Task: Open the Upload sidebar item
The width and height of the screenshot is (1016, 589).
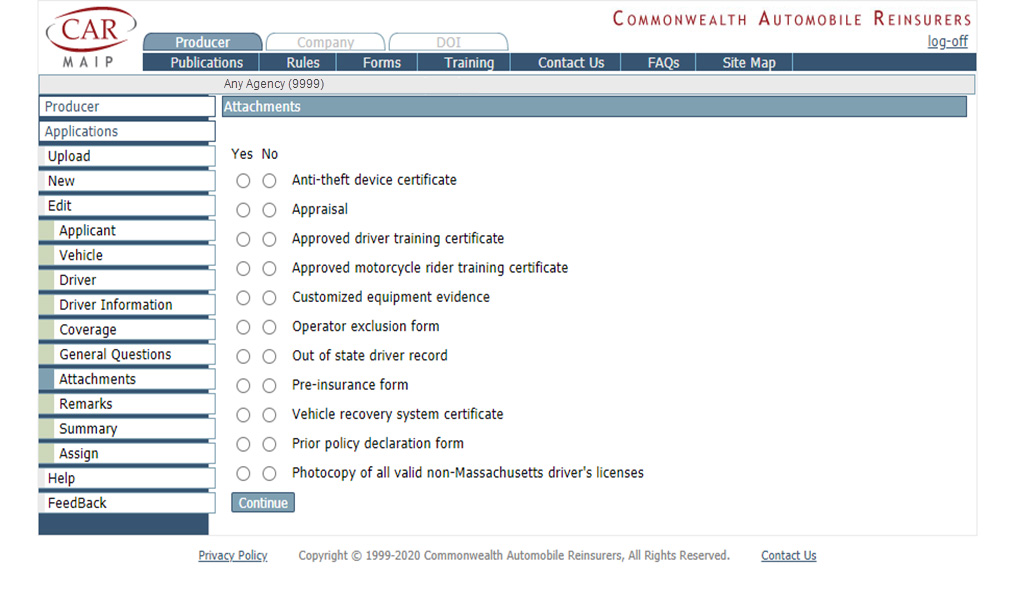Action: pyautogui.click(x=69, y=157)
